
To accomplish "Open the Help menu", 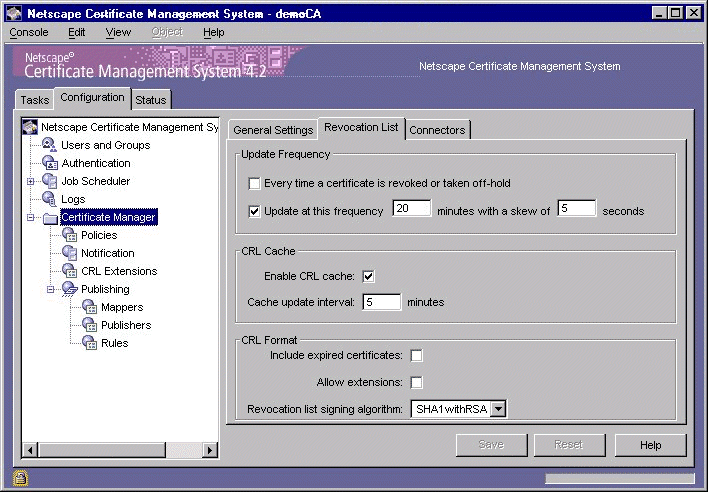I will coord(214,32).
